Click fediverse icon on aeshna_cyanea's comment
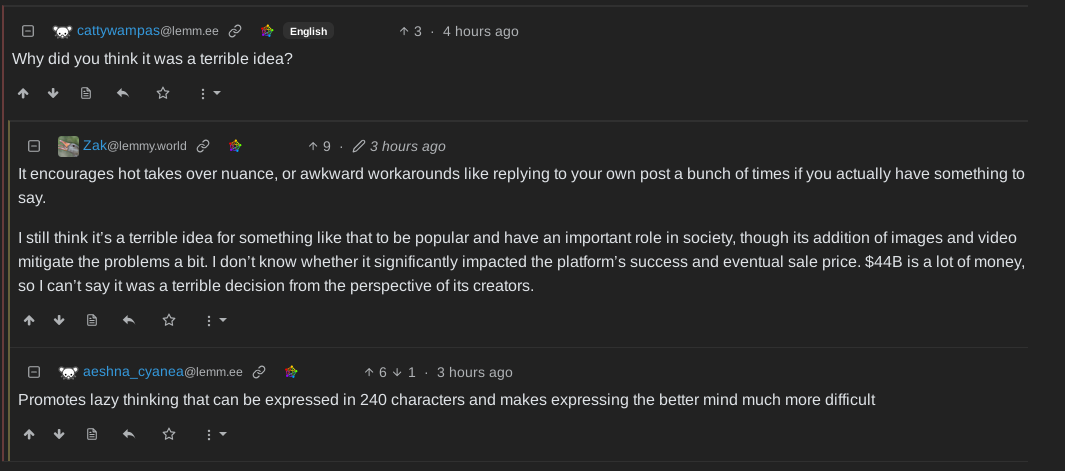This screenshot has width=1065, height=471. pyautogui.click(x=291, y=372)
